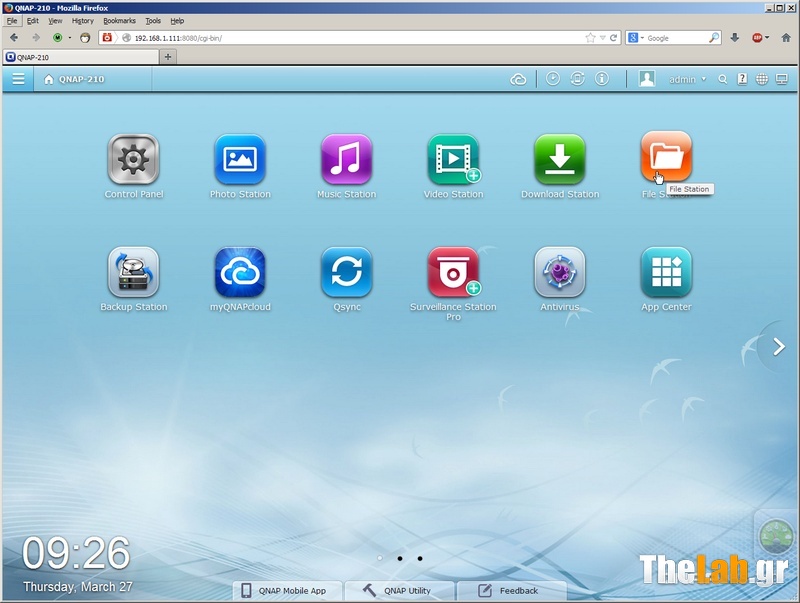
Task: Click the search magnifier in Firefox search box
Action: [x=714, y=38]
